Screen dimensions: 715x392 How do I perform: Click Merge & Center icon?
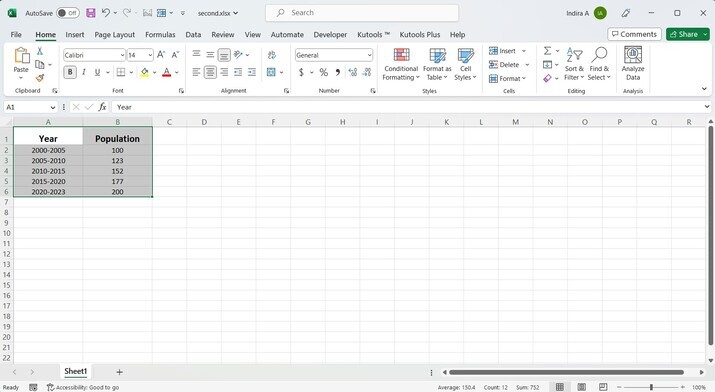[271, 72]
